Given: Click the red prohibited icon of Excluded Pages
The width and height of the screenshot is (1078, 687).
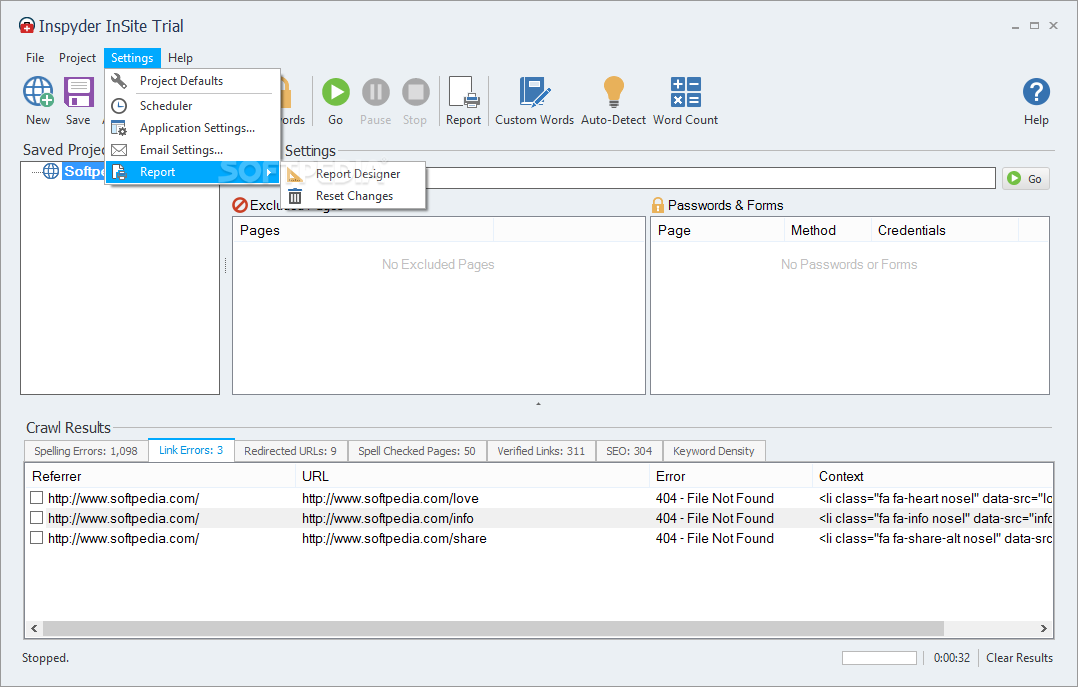Looking at the screenshot, I should 240,205.
